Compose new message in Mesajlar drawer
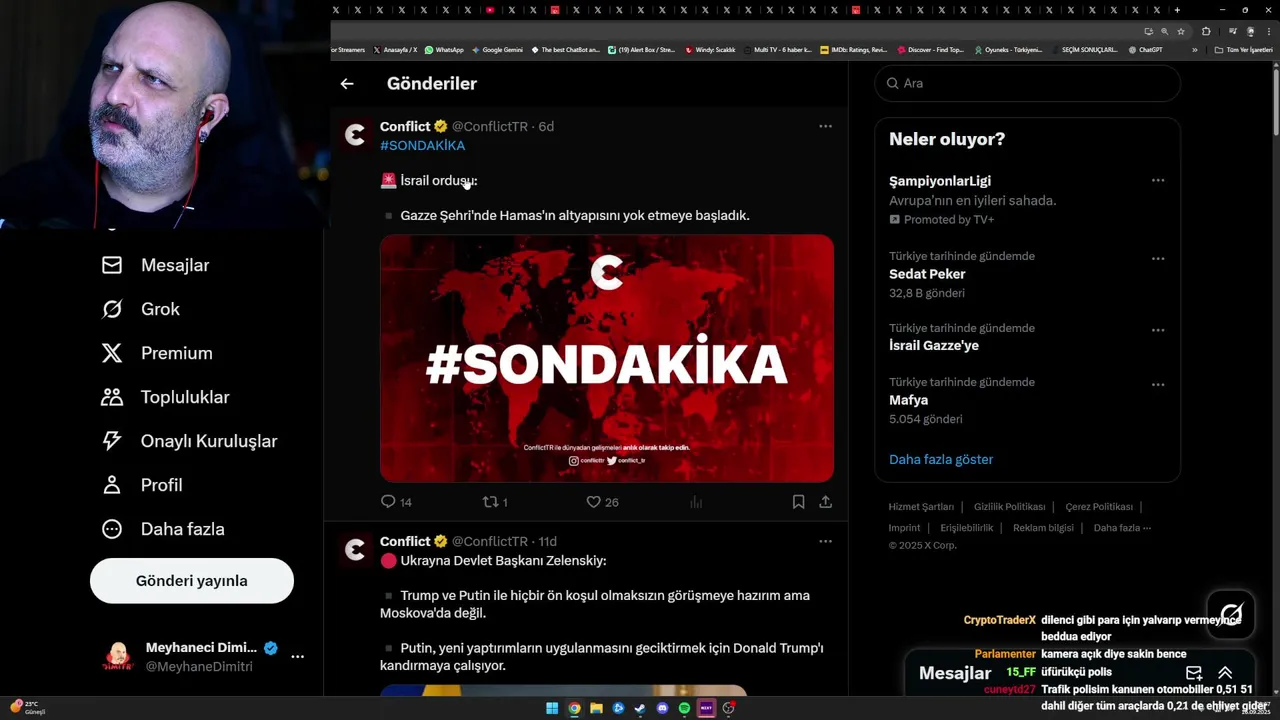The height and width of the screenshot is (720, 1280). (1194, 673)
